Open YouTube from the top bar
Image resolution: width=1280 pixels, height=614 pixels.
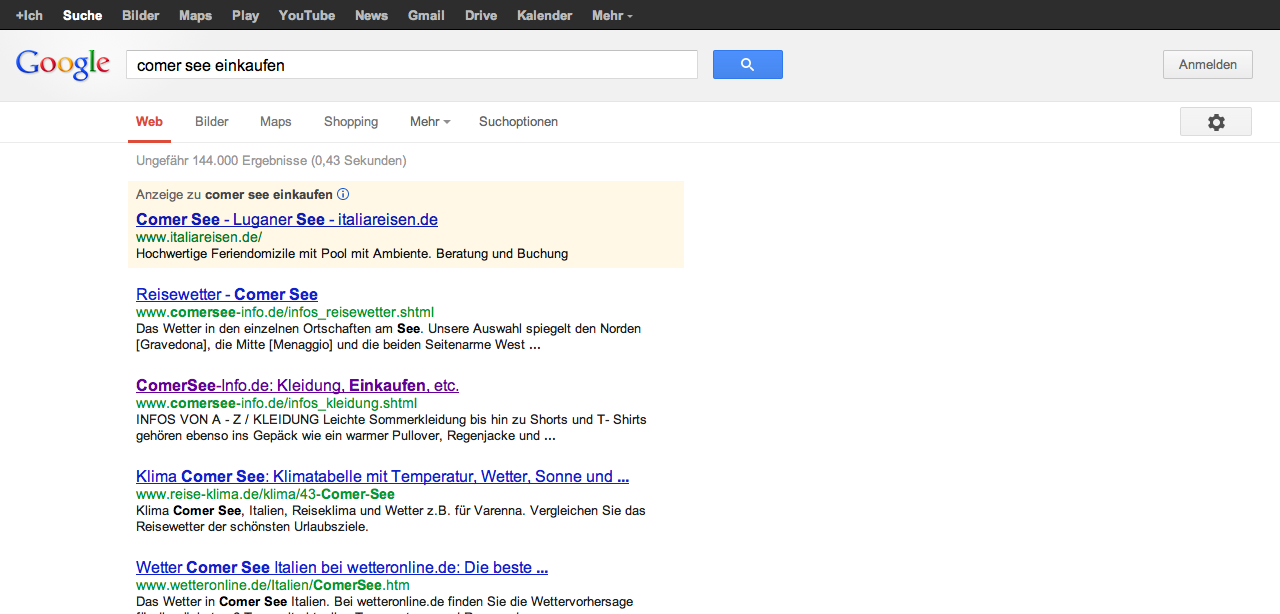(307, 15)
